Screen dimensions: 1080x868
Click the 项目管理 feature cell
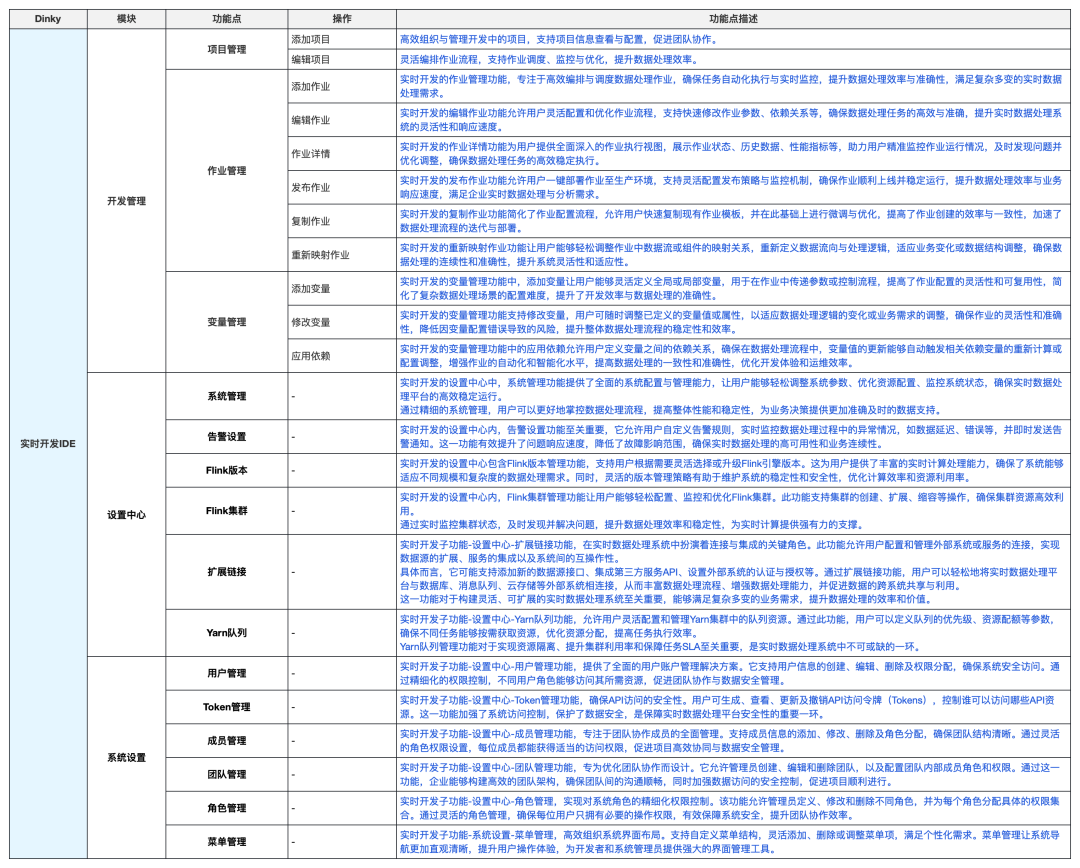pos(226,49)
